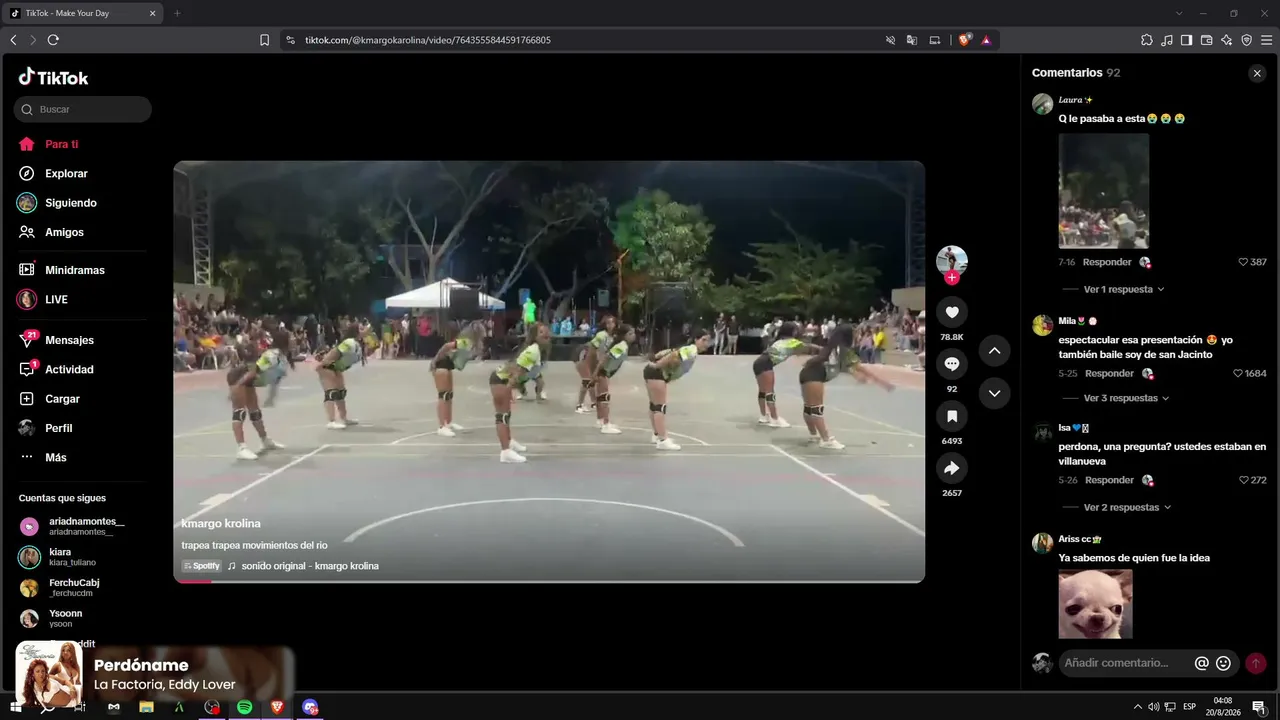Like the video with the heart icon
This screenshot has width=1280, height=720.
click(x=951, y=312)
